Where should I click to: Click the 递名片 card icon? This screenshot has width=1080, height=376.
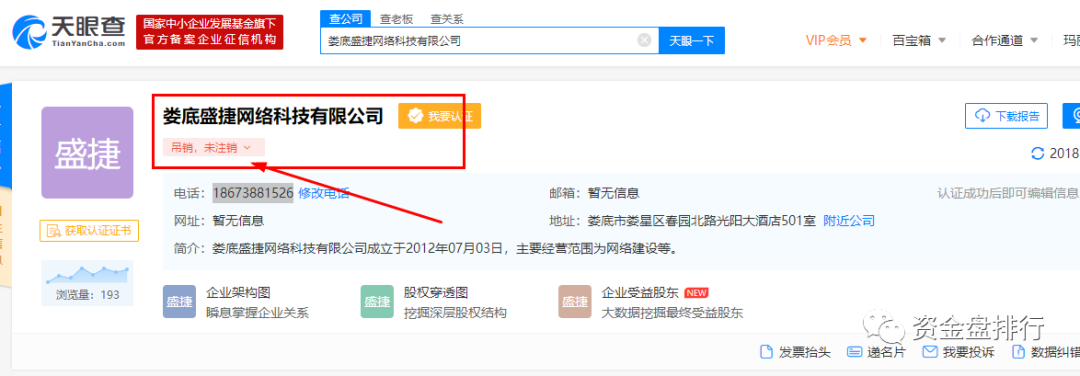click(x=854, y=352)
